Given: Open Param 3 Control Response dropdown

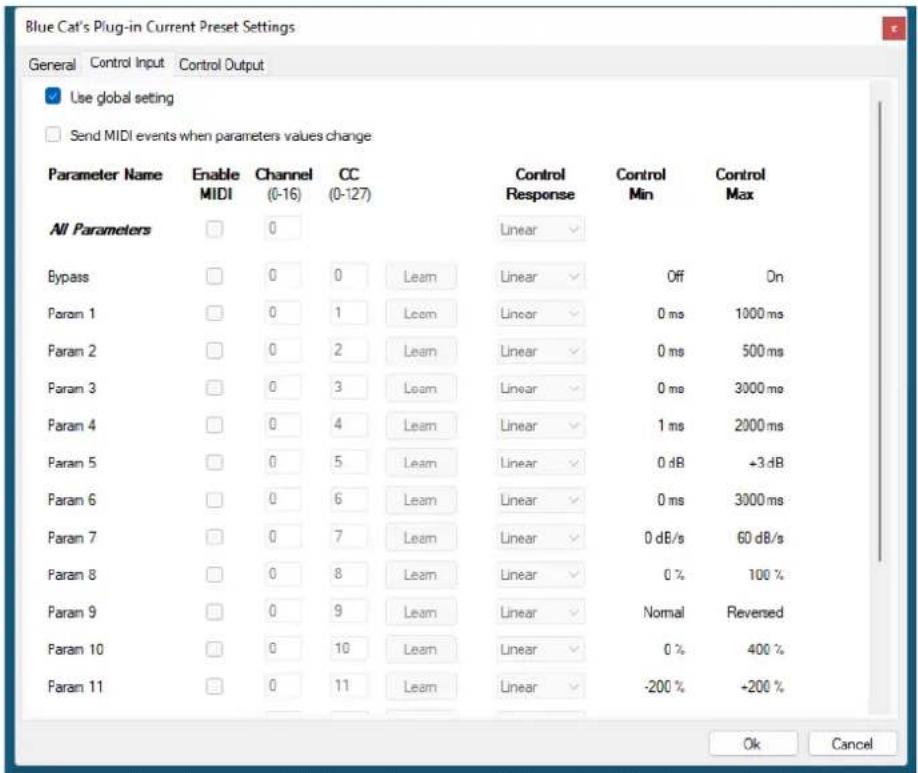Looking at the screenshot, I should [540, 388].
